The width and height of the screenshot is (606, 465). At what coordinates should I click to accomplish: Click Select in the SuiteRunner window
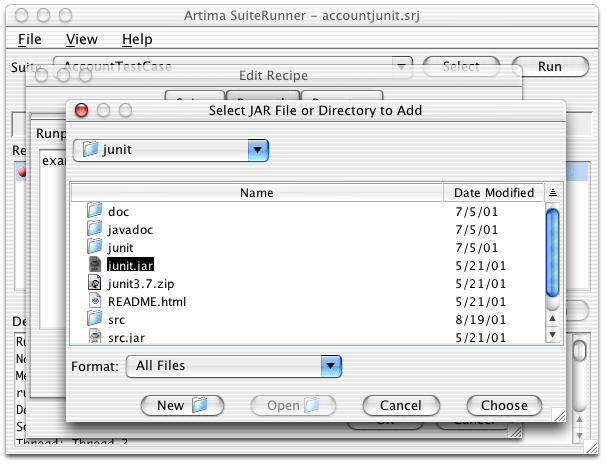click(x=461, y=67)
